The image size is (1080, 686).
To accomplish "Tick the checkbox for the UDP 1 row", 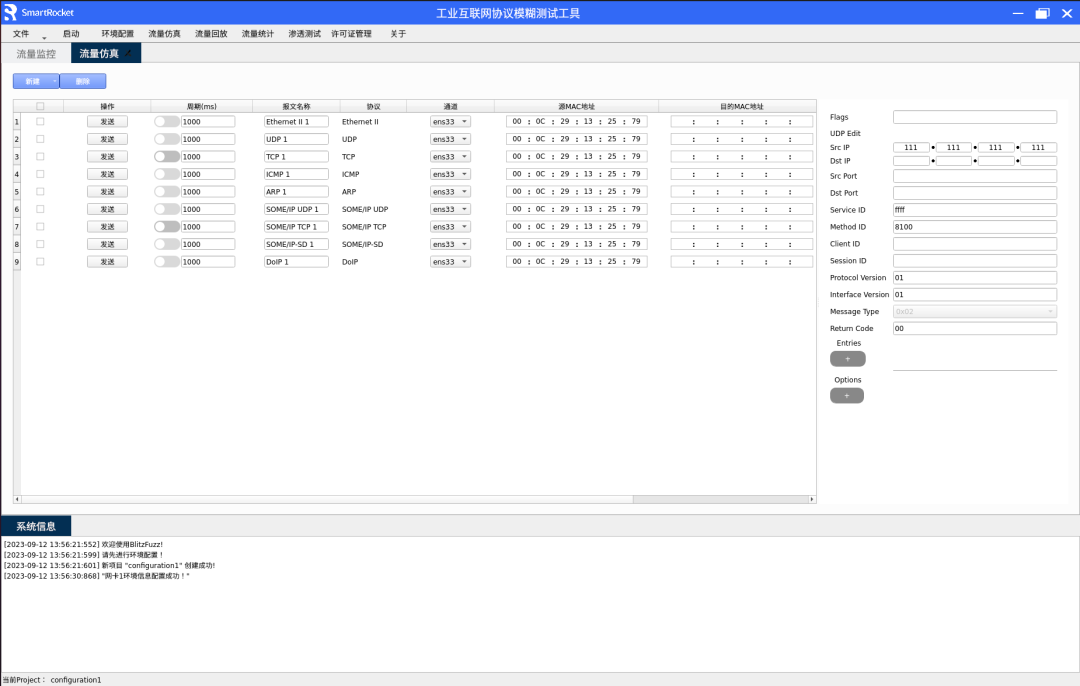I will [40, 139].
